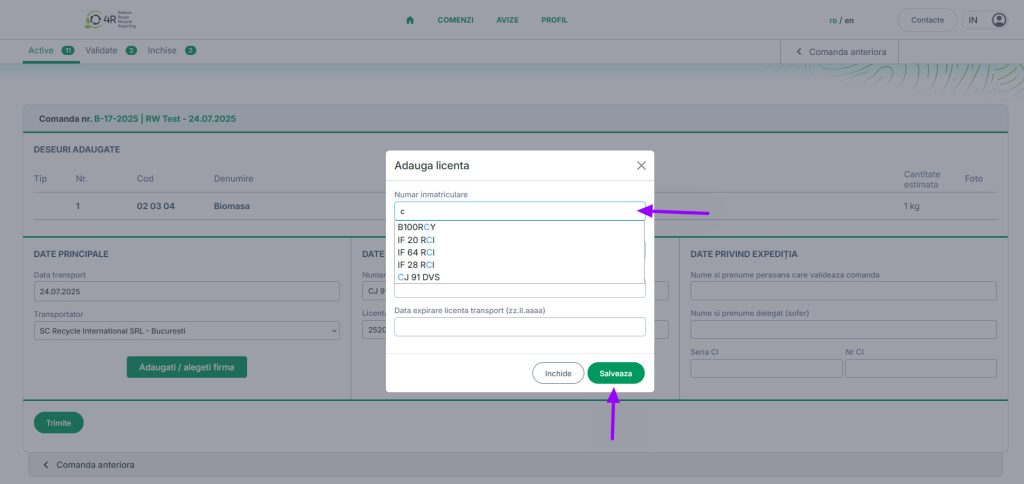
Task: Open the AVIZE menu
Action: [507, 20]
